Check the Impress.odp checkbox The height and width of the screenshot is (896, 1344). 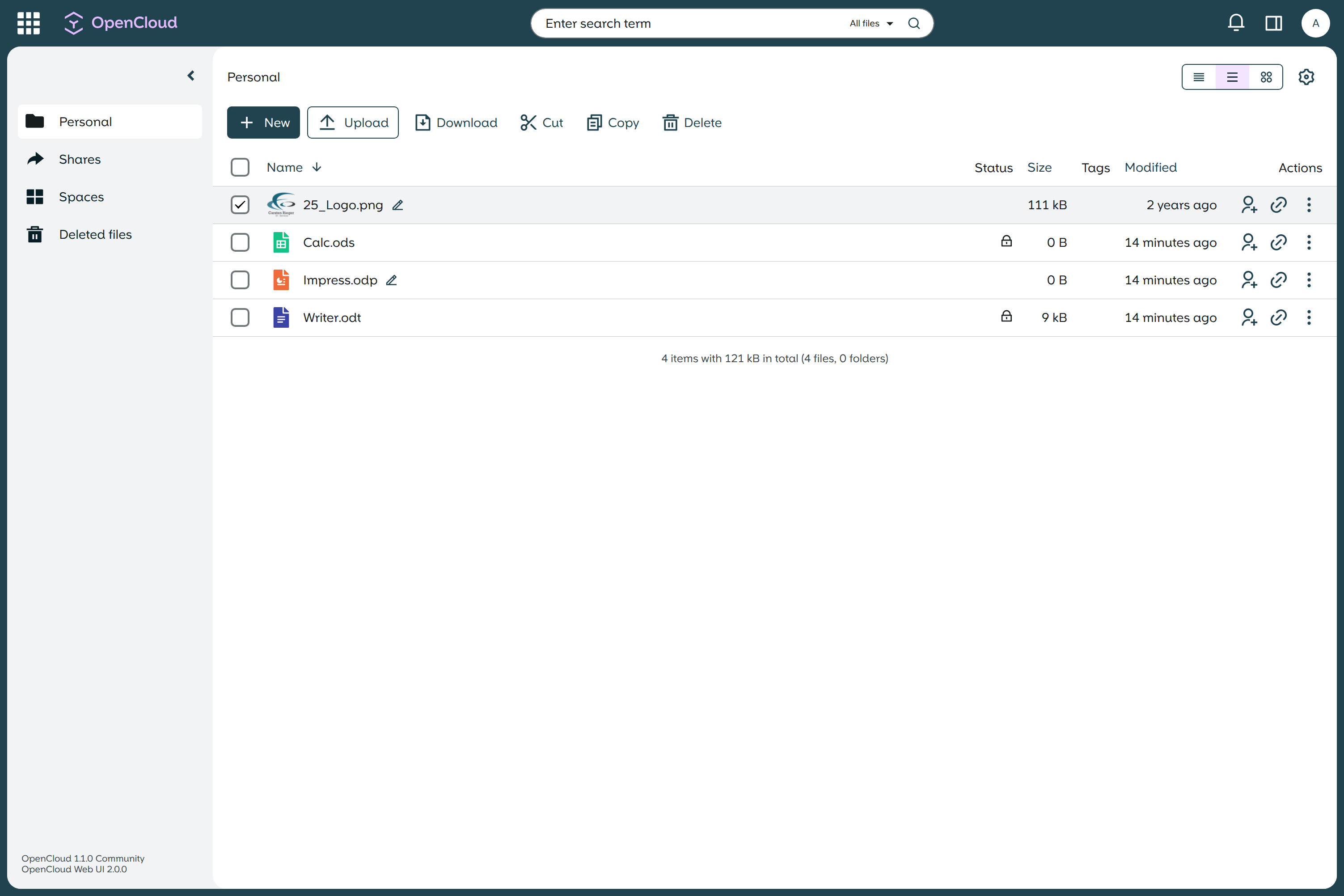(x=240, y=280)
